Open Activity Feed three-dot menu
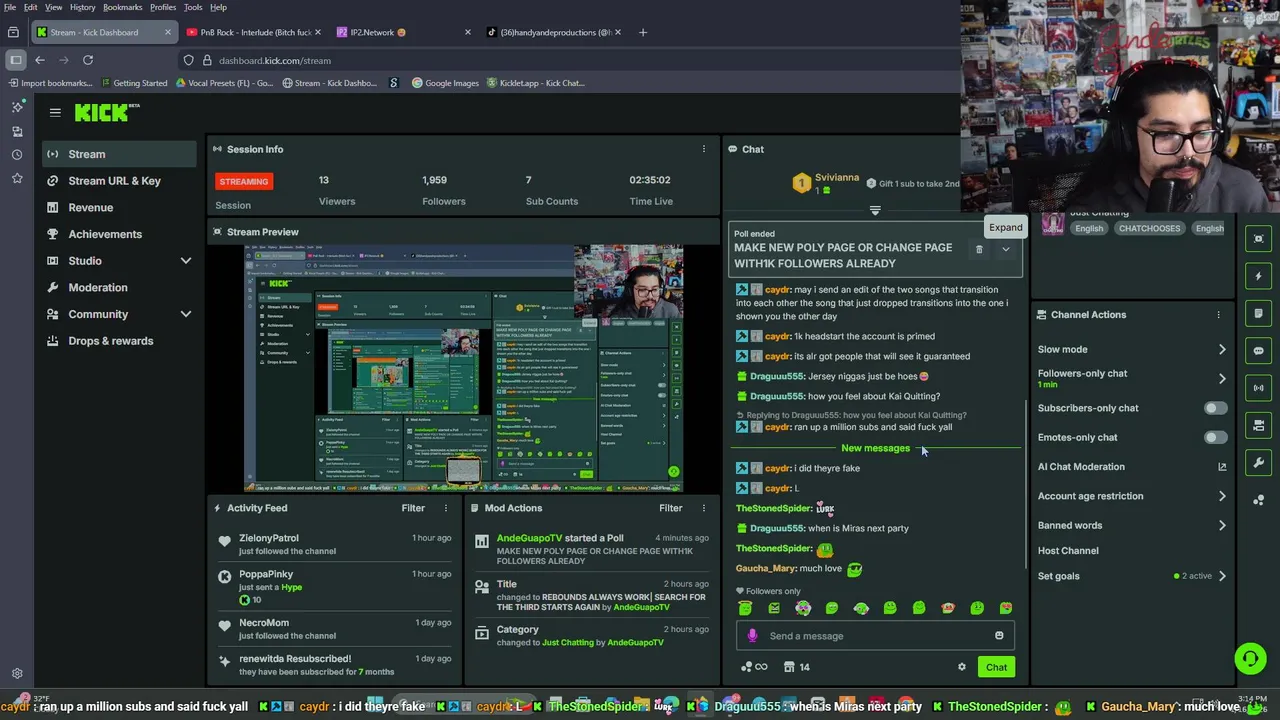Viewport: 1280px width, 720px height. point(446,508)
